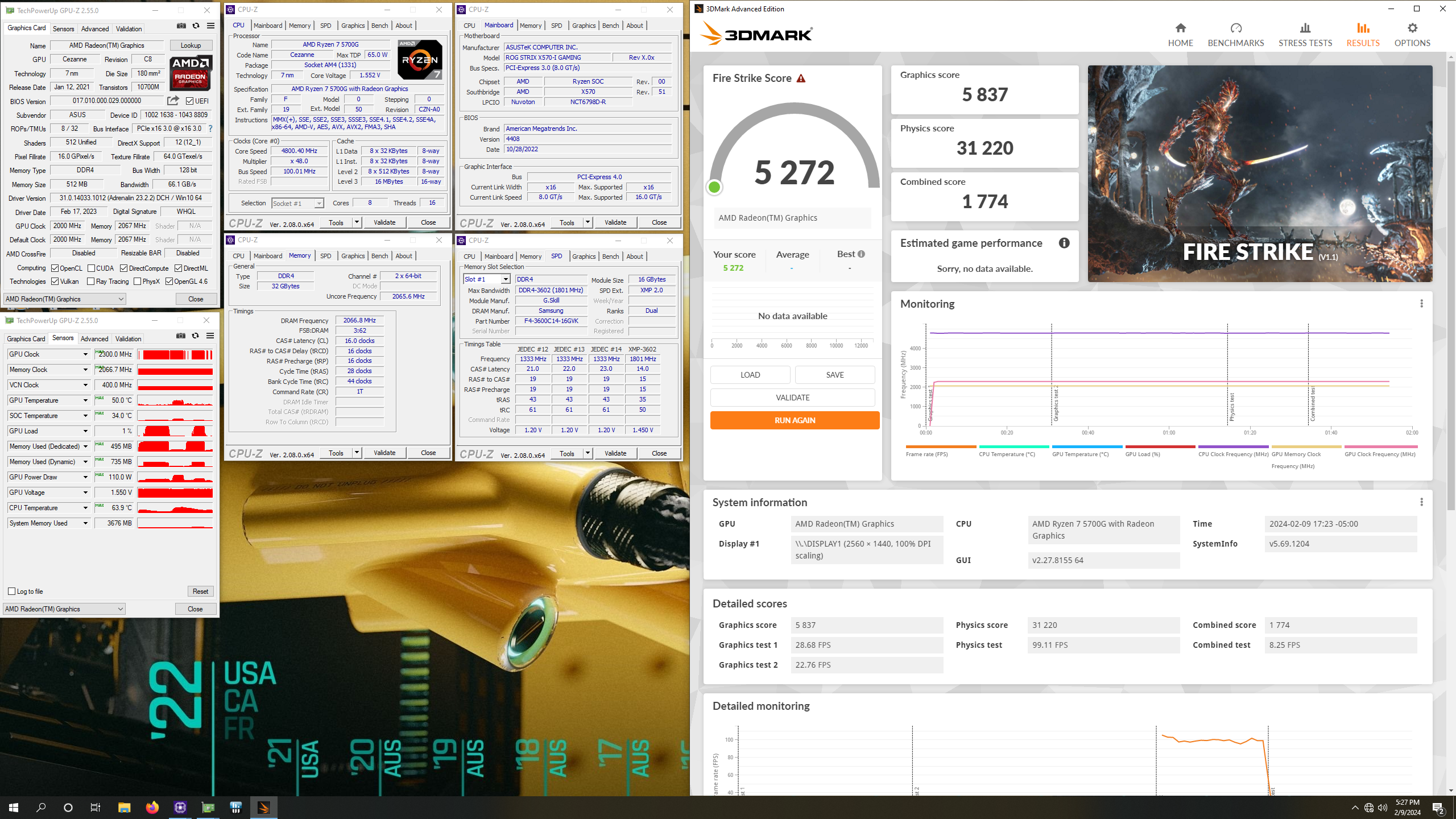The width and height of the screenshot is (1456, 819).
Task: Open Validation tab in GPU-Z Sensors window
Action: (x=129, y=339)
